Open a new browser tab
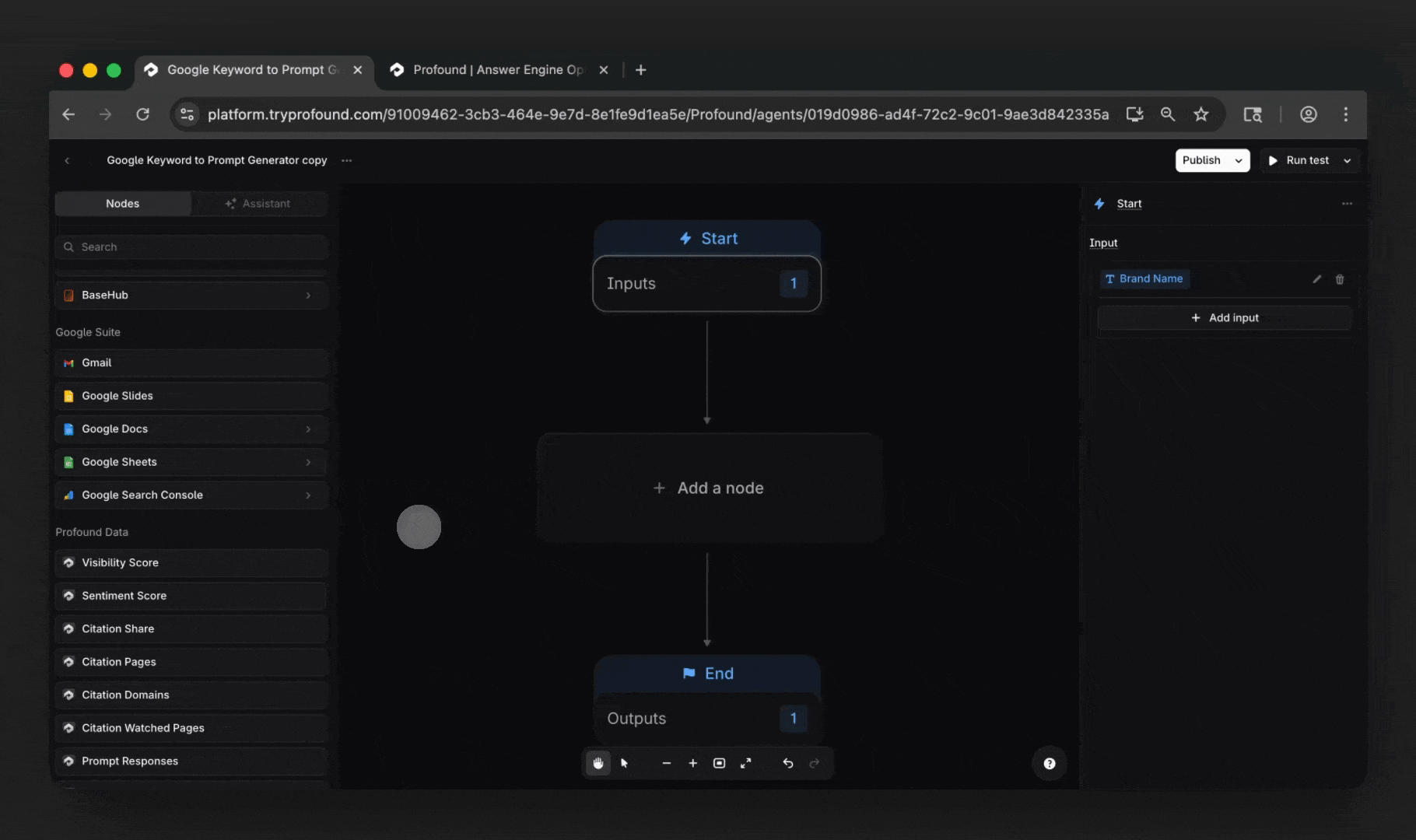Image resolution: width=1416 pixels, height=840 pixels. click(640, 70)
